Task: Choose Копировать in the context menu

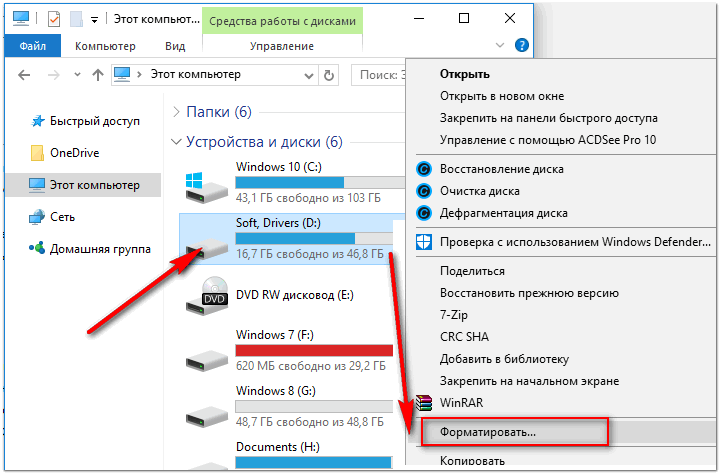Action: coord(472,461)
